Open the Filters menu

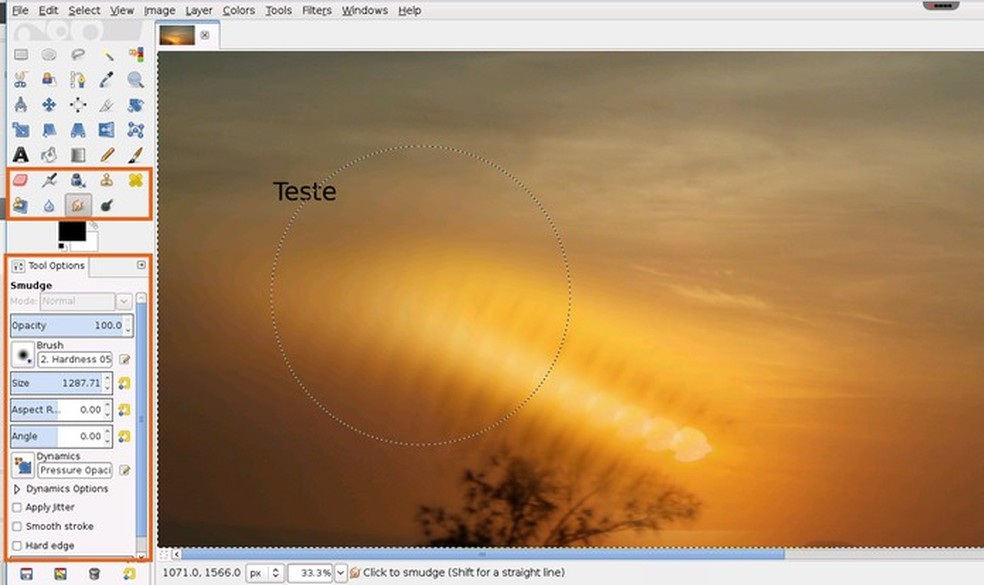tap(316, 10)
